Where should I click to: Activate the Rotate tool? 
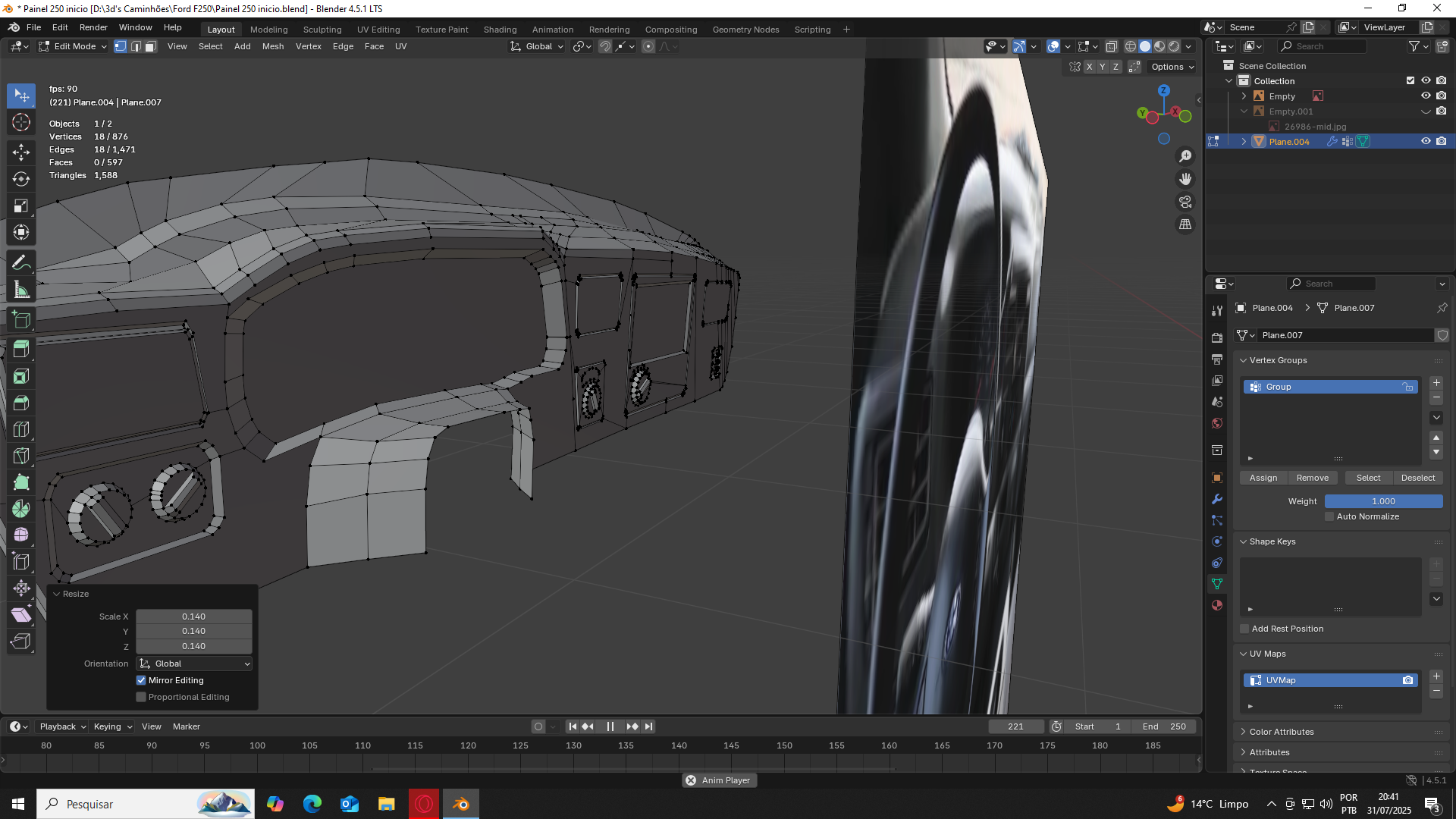(x=21, y=179)
